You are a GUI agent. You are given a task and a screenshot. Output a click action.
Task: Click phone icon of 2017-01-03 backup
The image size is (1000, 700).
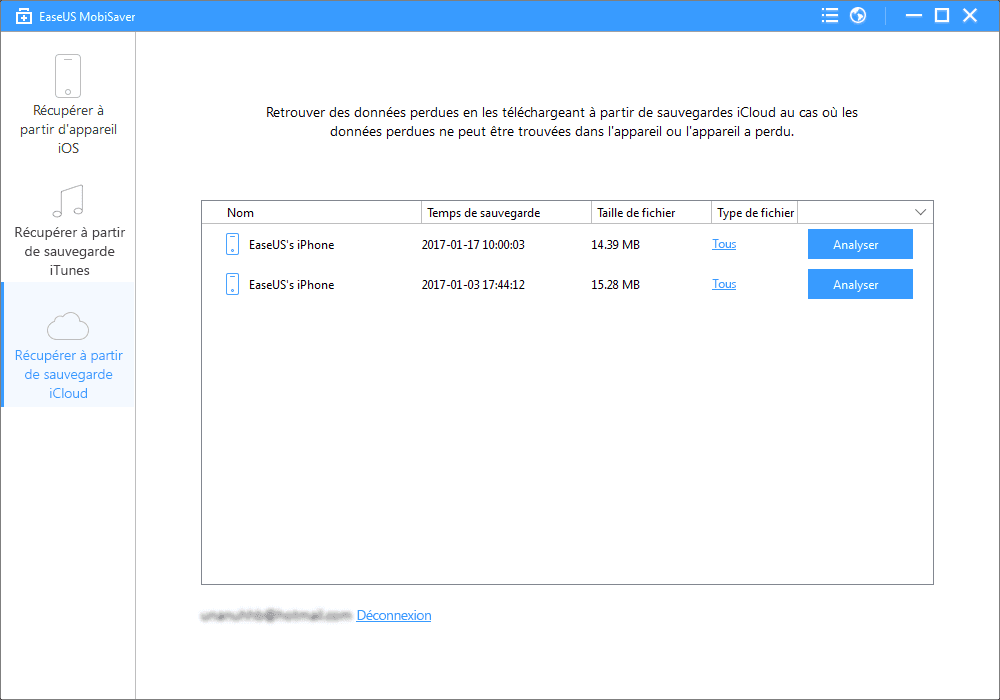pos(232,284)
